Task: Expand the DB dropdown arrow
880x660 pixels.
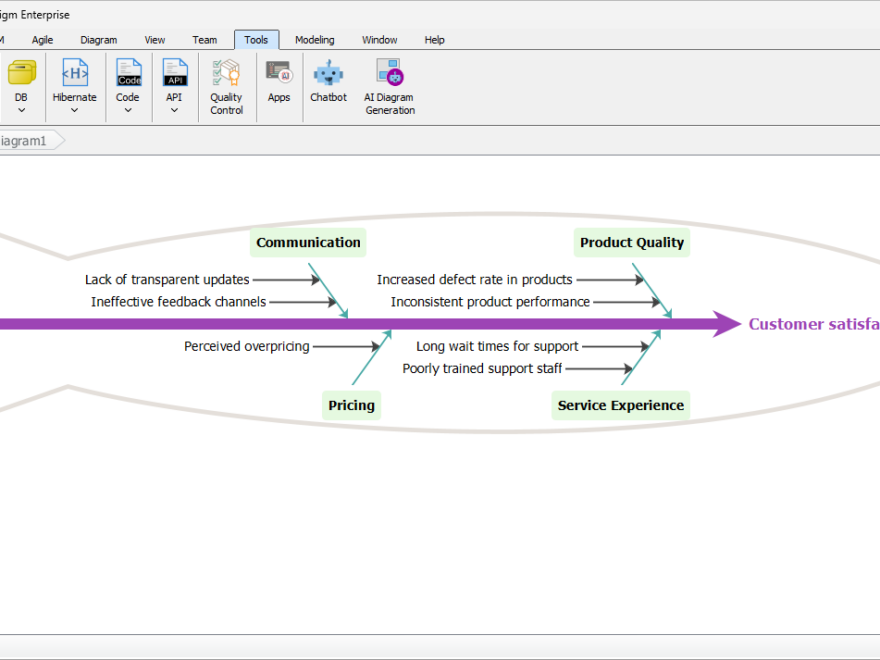Action: [x=20, y=110]
